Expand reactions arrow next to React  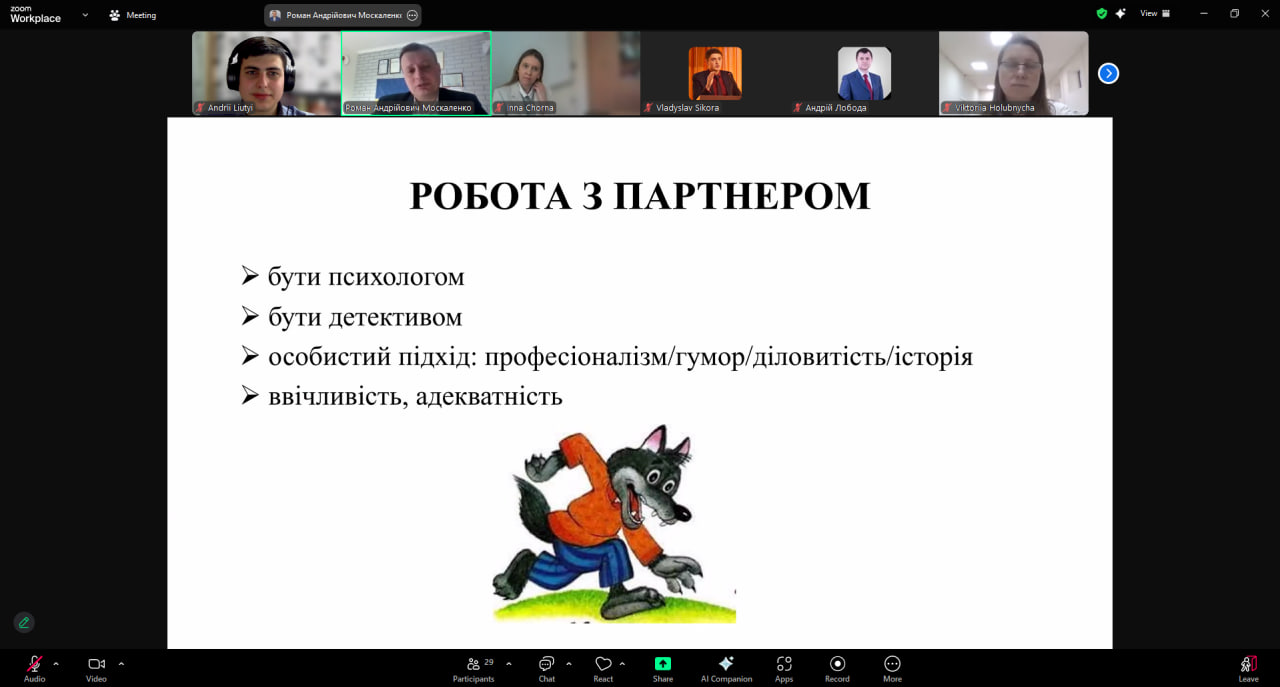622,663
